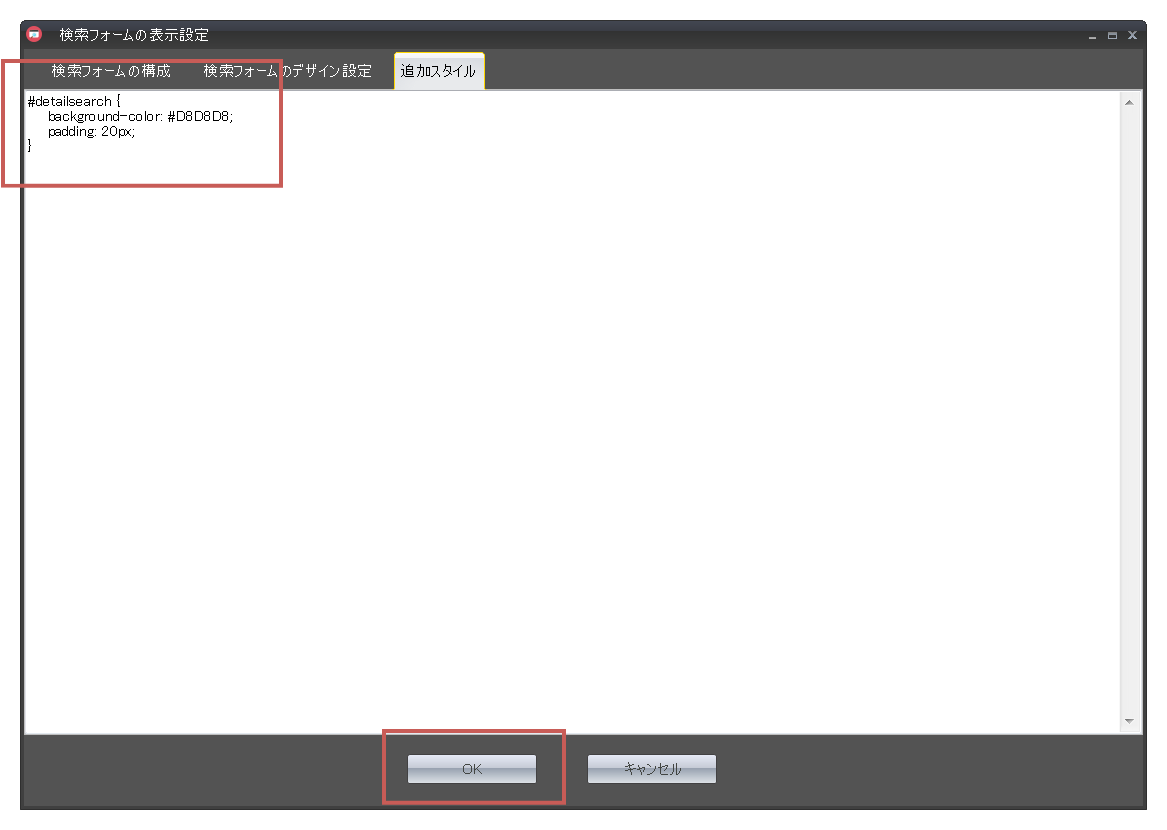Click the 検索フォームの表示設定 title bar text
1167x830 pixels.
(x=133, y=35)
